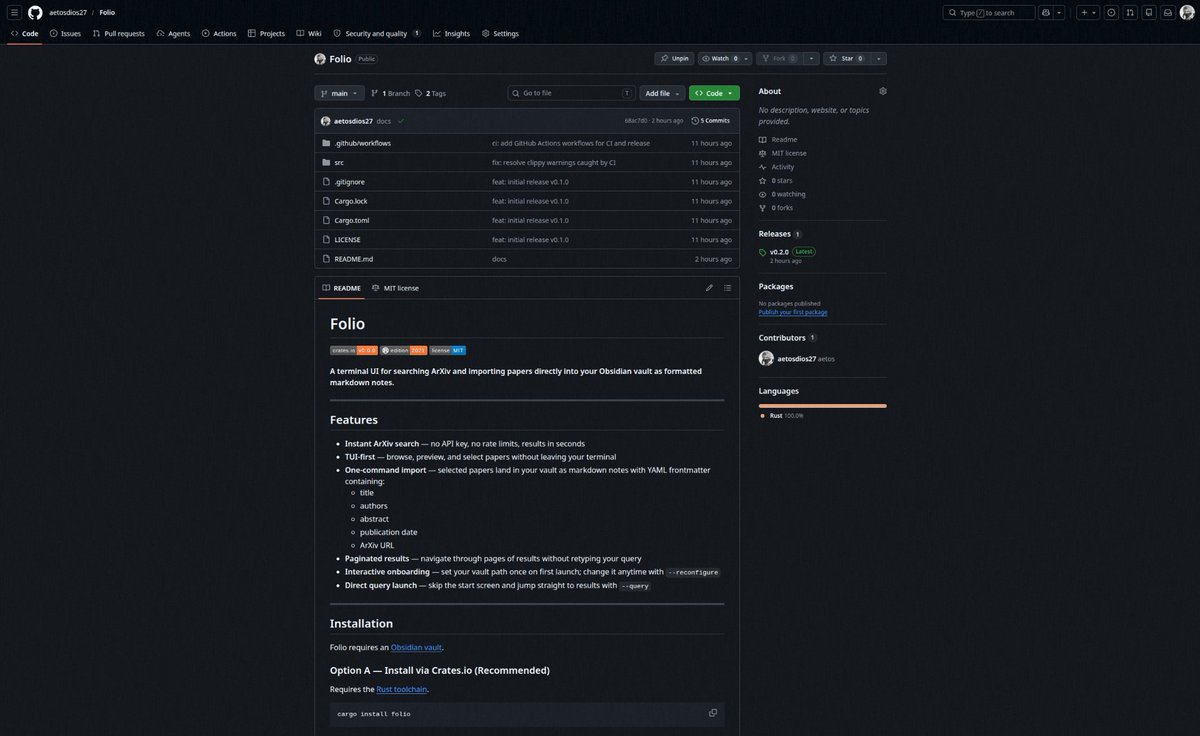
Task: Open the repository Settings tab
Action: point(500,33)
